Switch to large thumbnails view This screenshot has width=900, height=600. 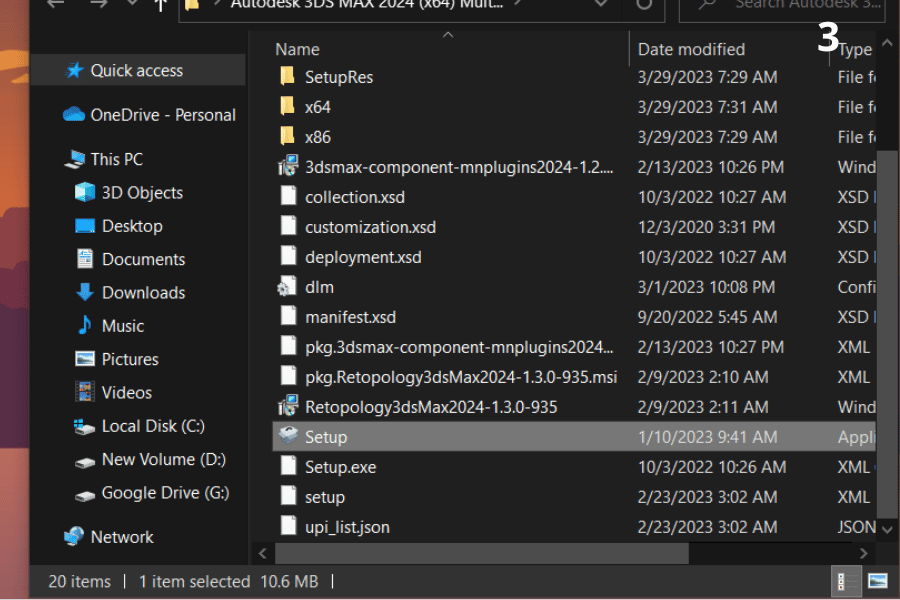pyautogui.click(x=877, y=581)
